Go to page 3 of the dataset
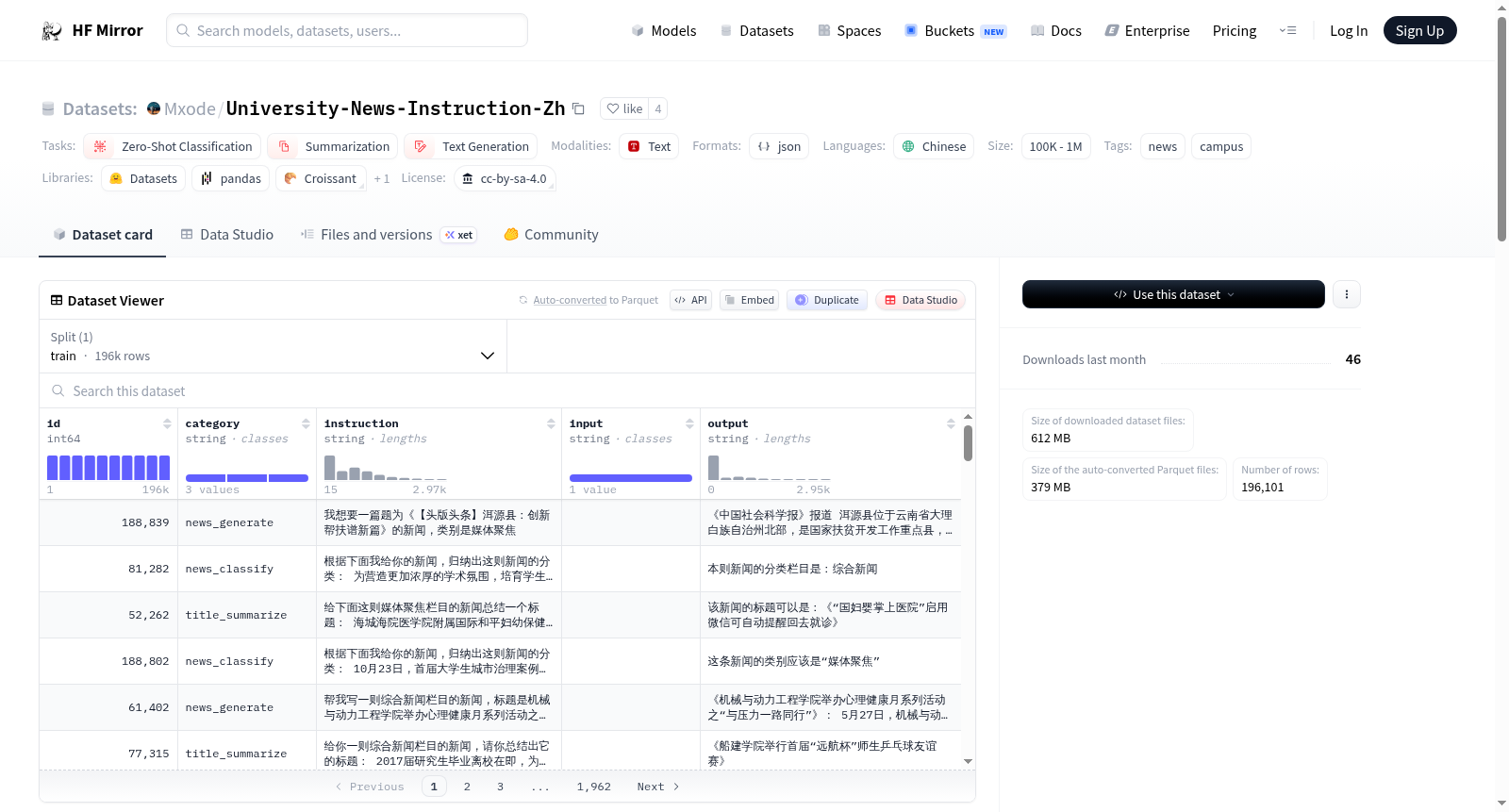This screenshot has width=1509, height=812. tap(500, 787)
